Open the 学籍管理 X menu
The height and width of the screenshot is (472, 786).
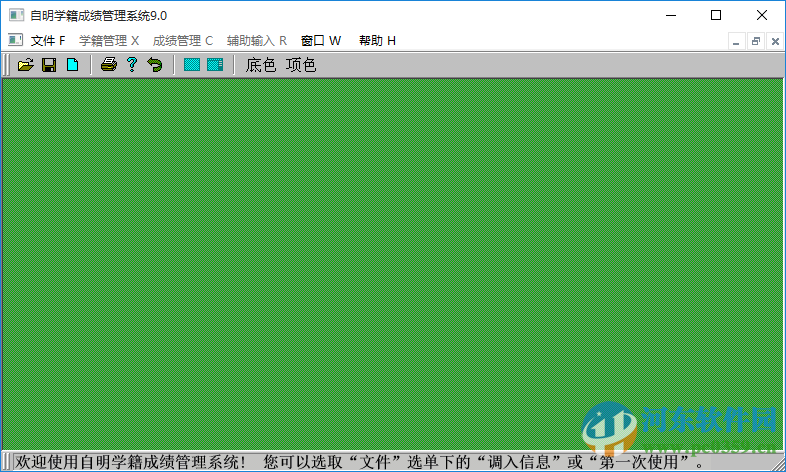[109, 41]
